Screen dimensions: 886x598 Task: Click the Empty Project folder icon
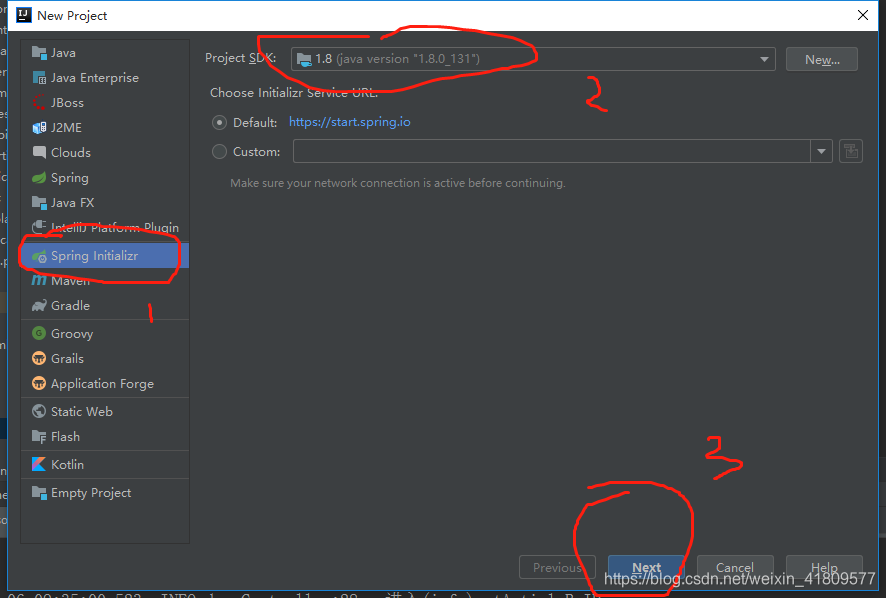39,493
